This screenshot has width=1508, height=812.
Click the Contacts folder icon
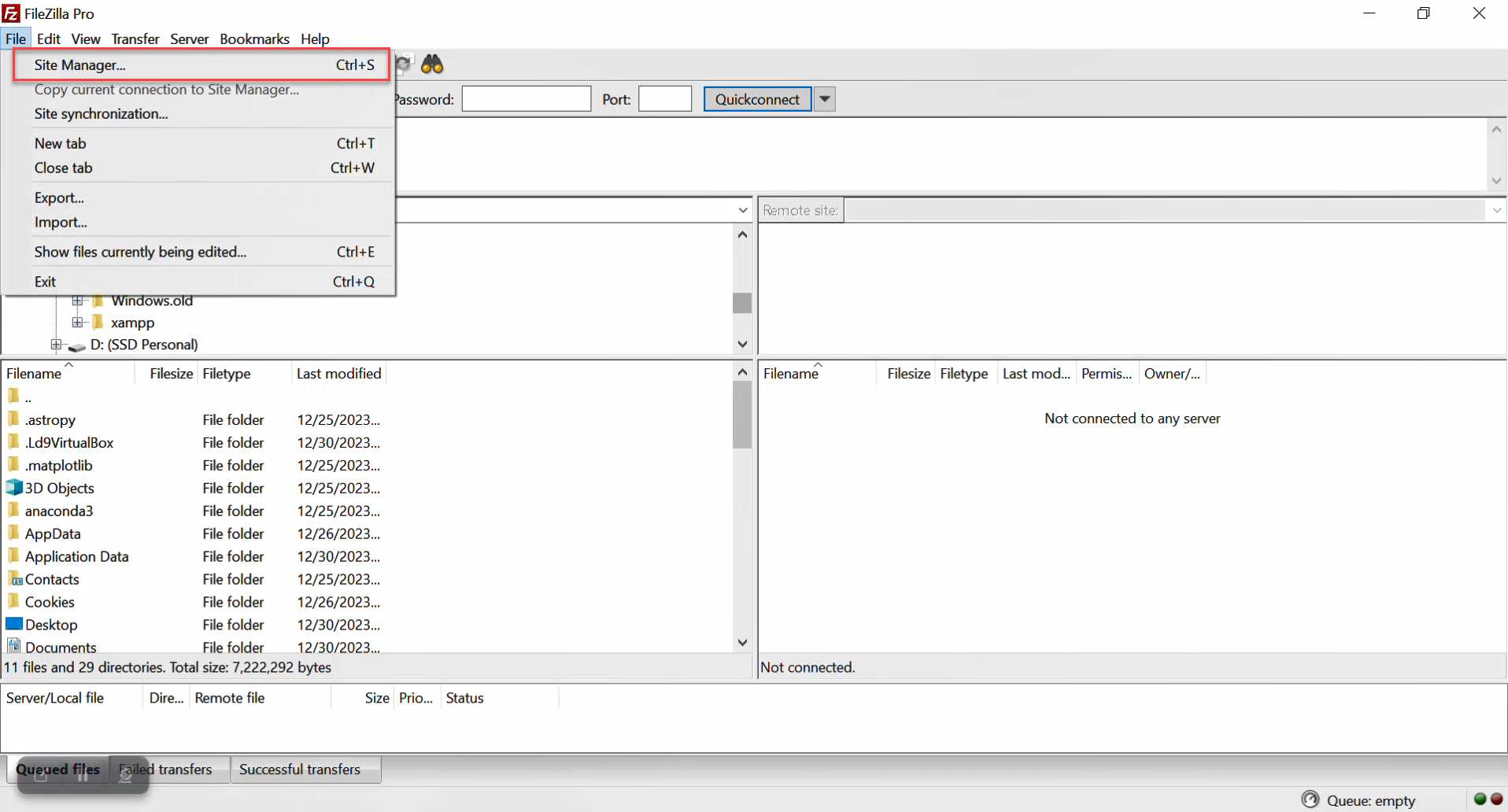point(14,579)
